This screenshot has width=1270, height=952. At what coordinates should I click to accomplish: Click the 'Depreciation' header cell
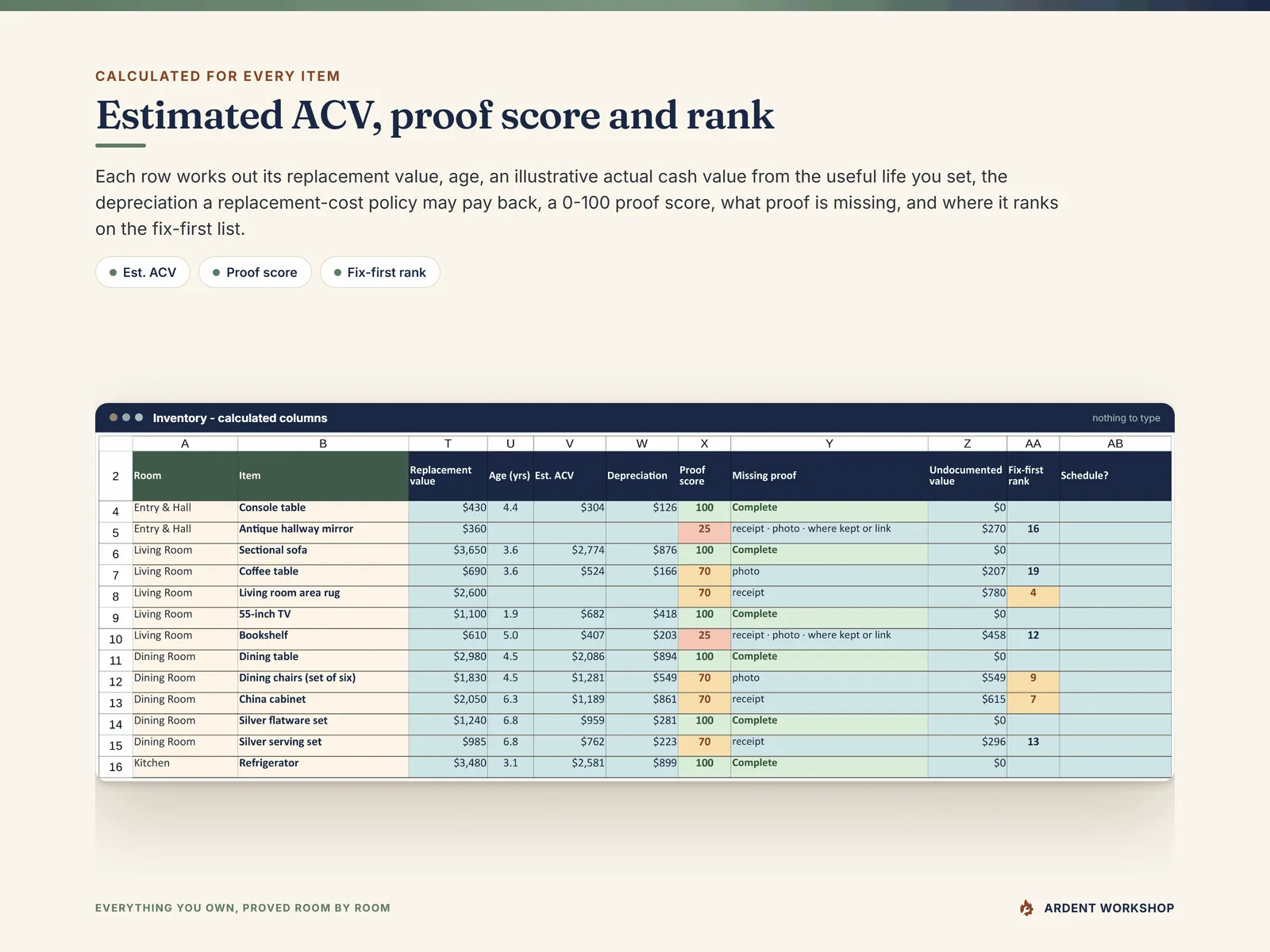(x=641, y=476)
